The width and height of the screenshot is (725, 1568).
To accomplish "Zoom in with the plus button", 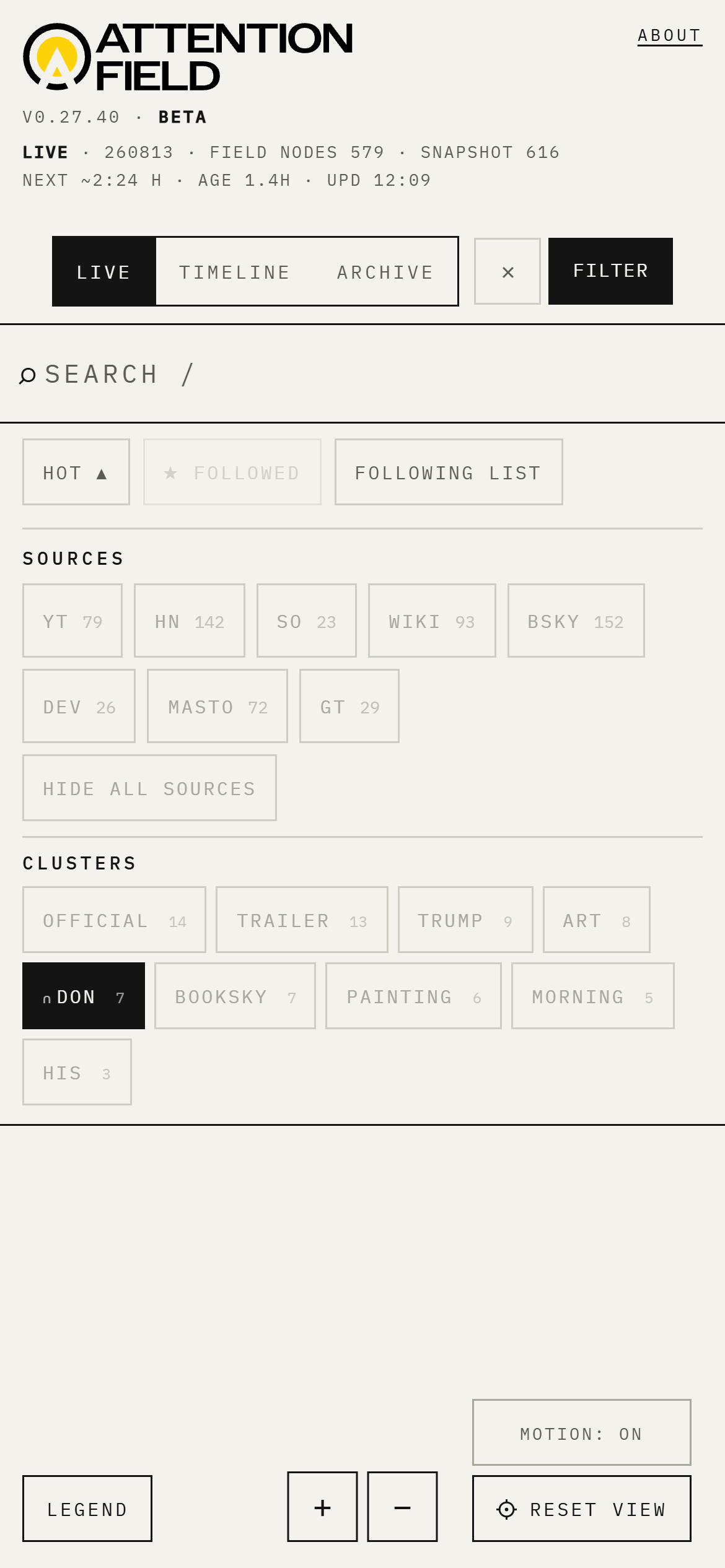I will point(322,1507).
